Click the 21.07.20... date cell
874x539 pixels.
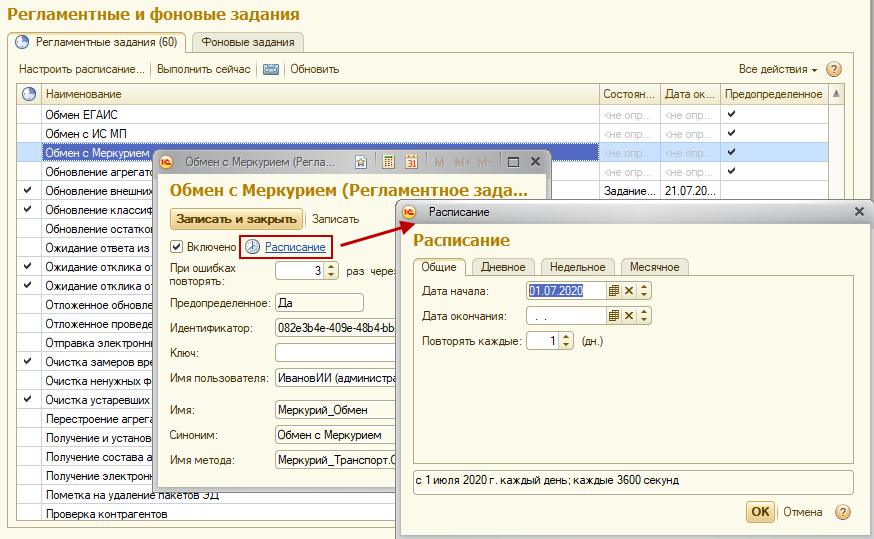click(x=690, y=191)
